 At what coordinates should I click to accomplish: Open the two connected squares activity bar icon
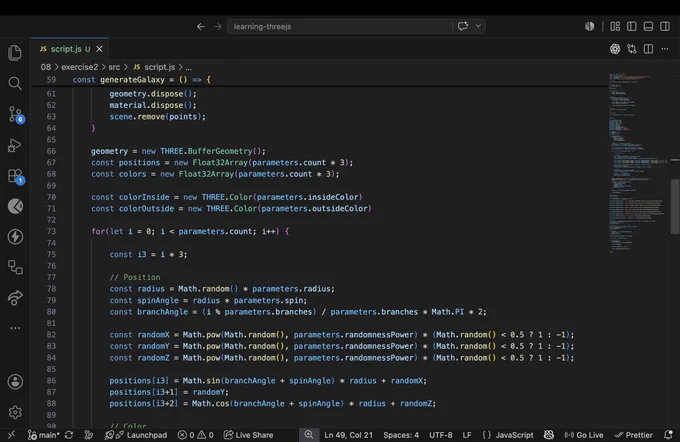(15, 267)
